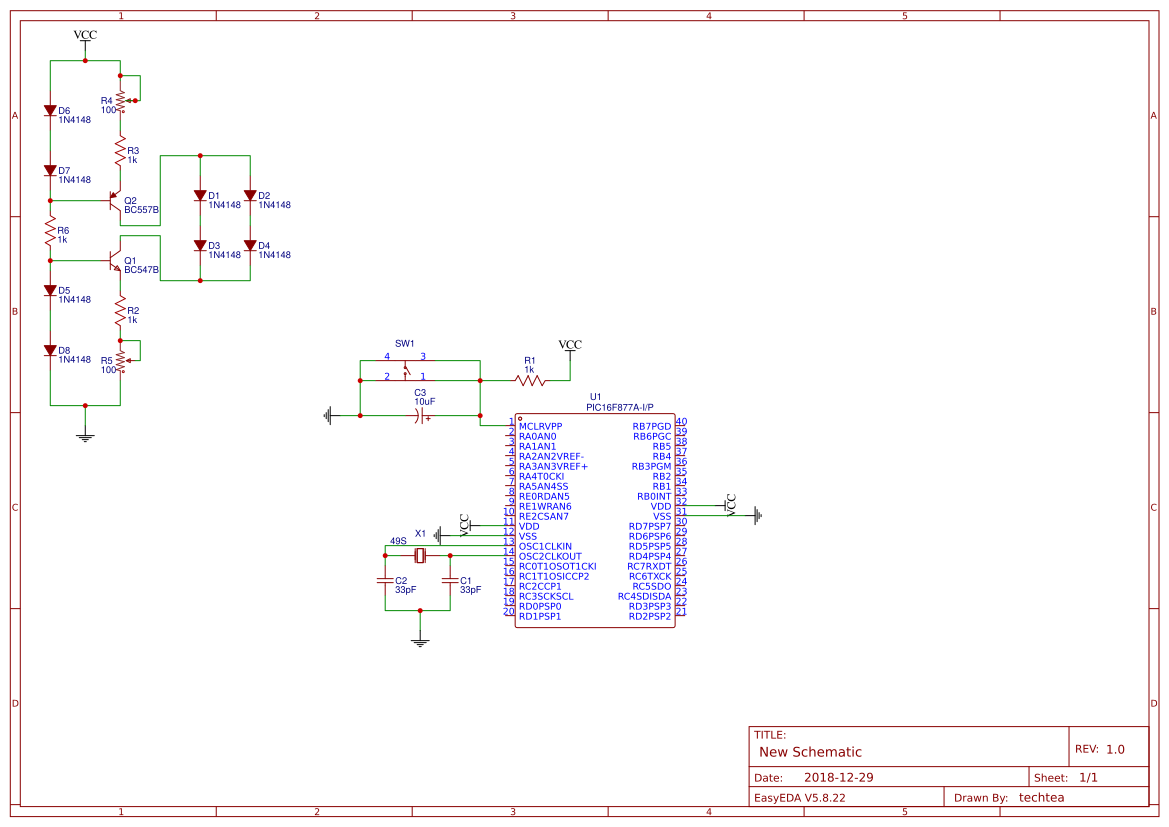Viewport: 1169px width, 827px height.
Task: Select capacitor C3 10uF
Action: click(420, 416)
